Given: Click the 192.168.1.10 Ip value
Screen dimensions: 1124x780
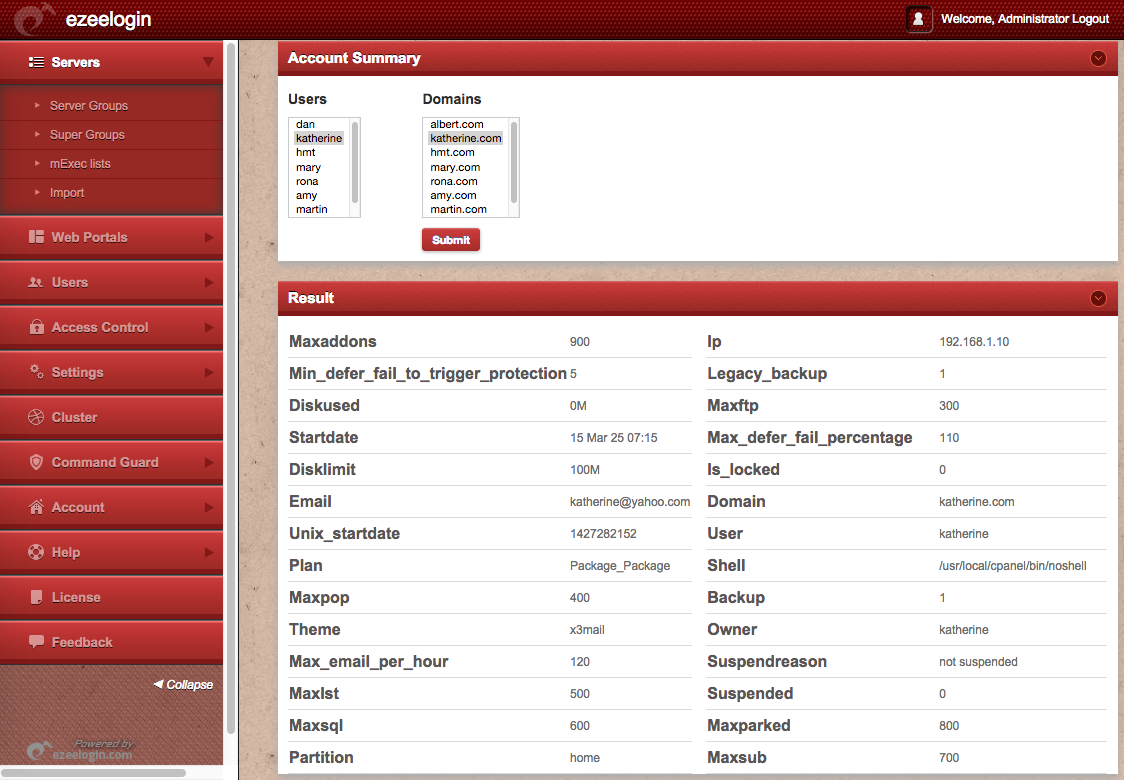Looking at the screenshot, I should click(x=974, y=342).
